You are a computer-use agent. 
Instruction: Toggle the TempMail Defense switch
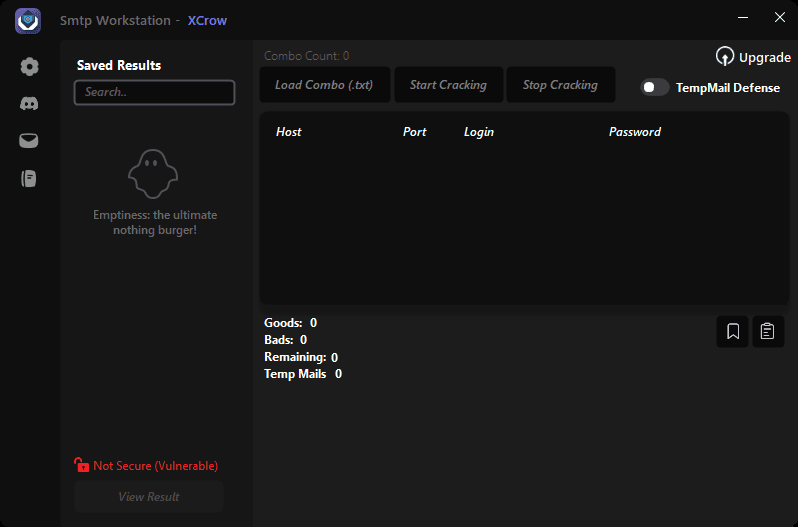point(655,87)
